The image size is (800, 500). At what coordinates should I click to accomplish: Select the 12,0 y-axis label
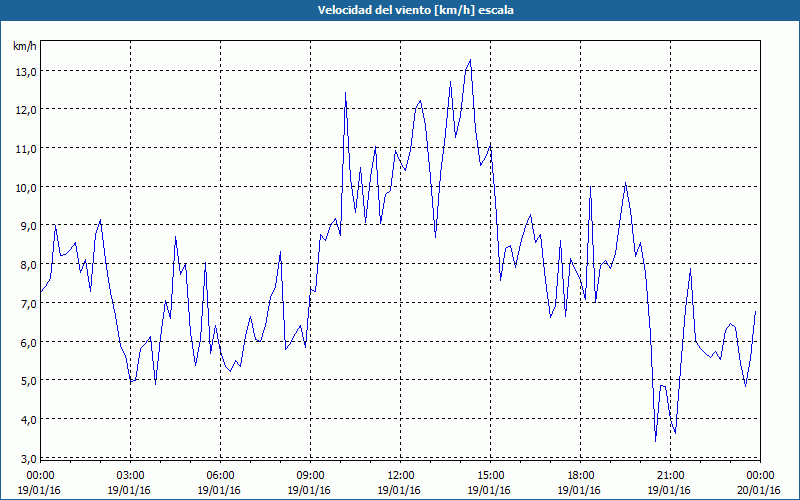point(26,110)
